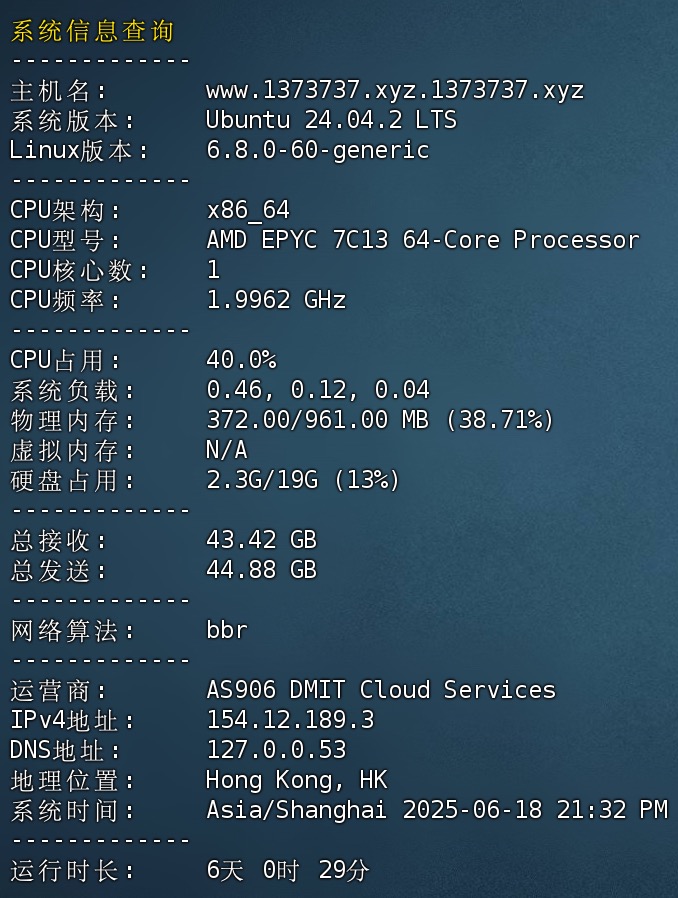Click the bbr network algorithm value
Viewport: 678px width, 898px height.
[227, 630]
